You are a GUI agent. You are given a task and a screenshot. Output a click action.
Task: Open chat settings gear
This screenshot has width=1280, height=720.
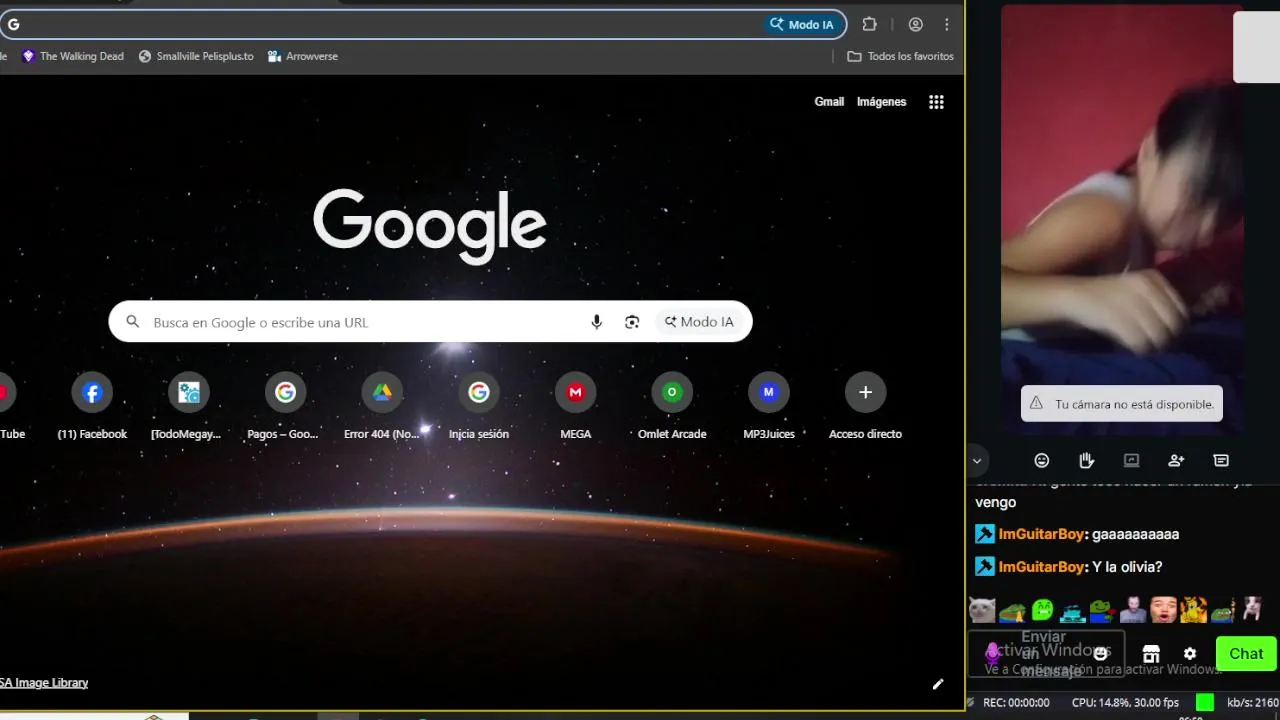pyautogui.click(x=1190, y=653)
